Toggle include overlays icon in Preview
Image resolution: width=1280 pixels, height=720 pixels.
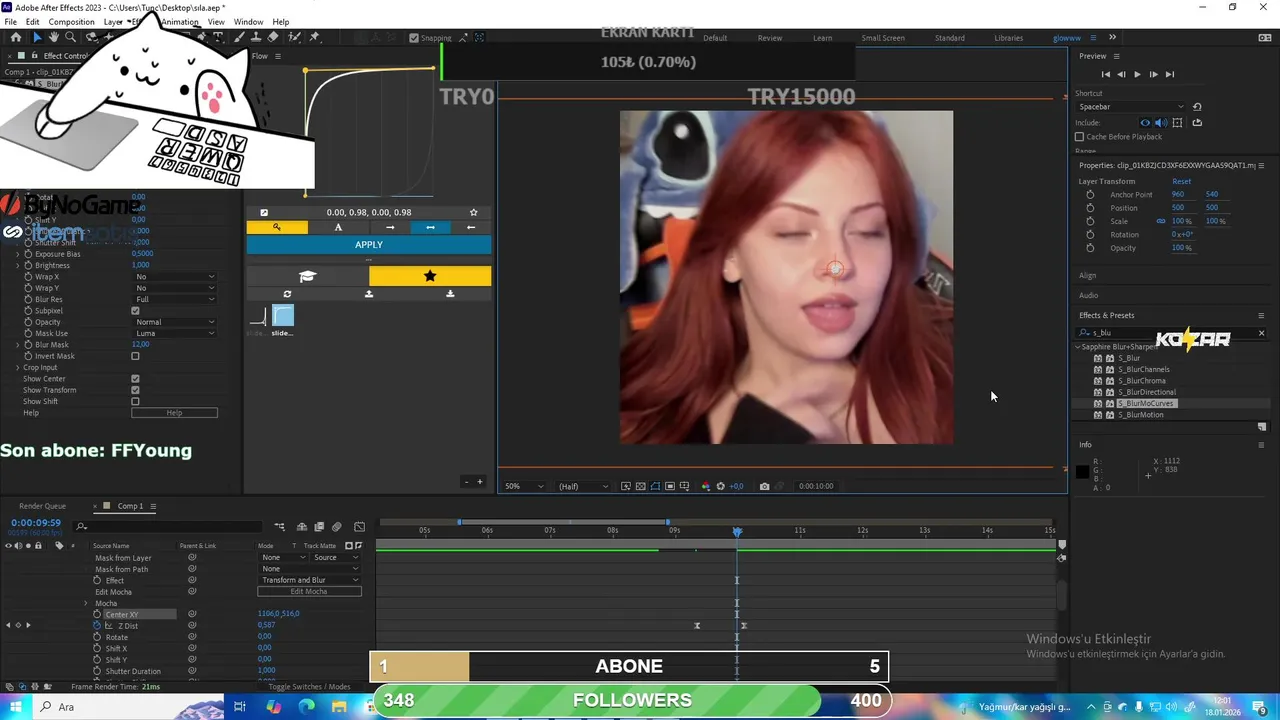tap(1177, 123)
